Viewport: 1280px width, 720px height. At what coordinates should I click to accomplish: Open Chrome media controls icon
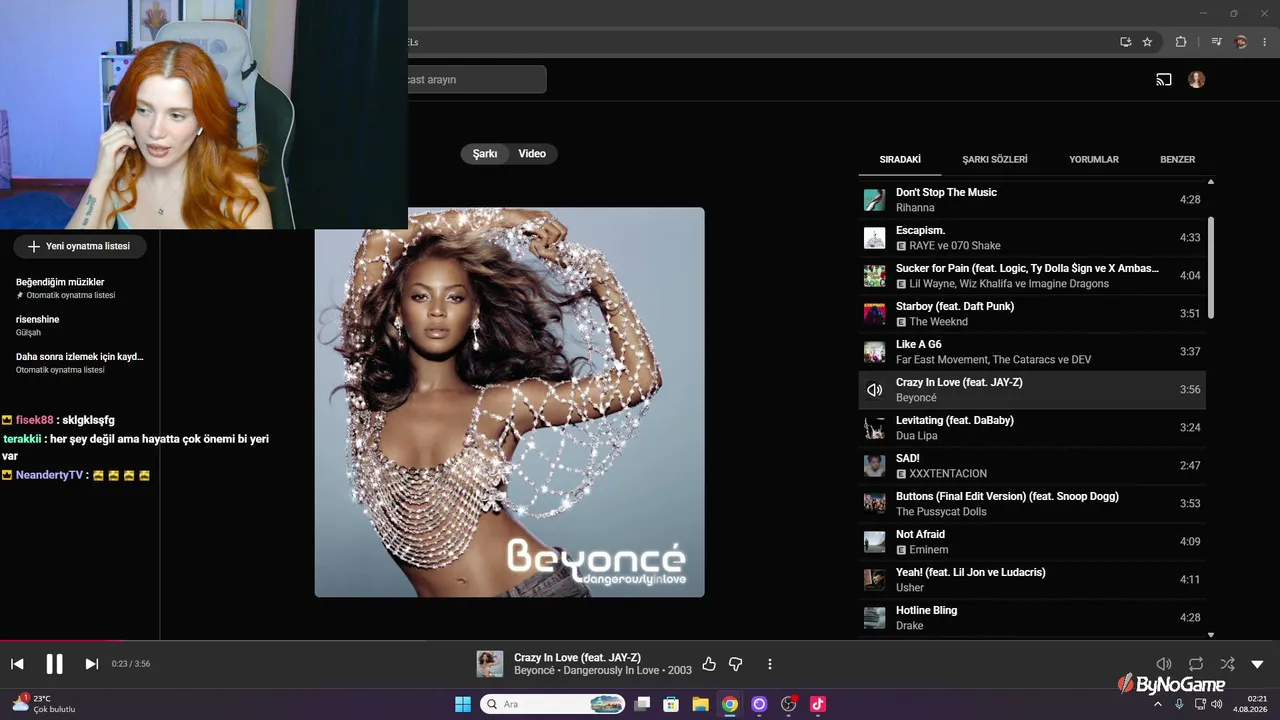(1216, 42)
